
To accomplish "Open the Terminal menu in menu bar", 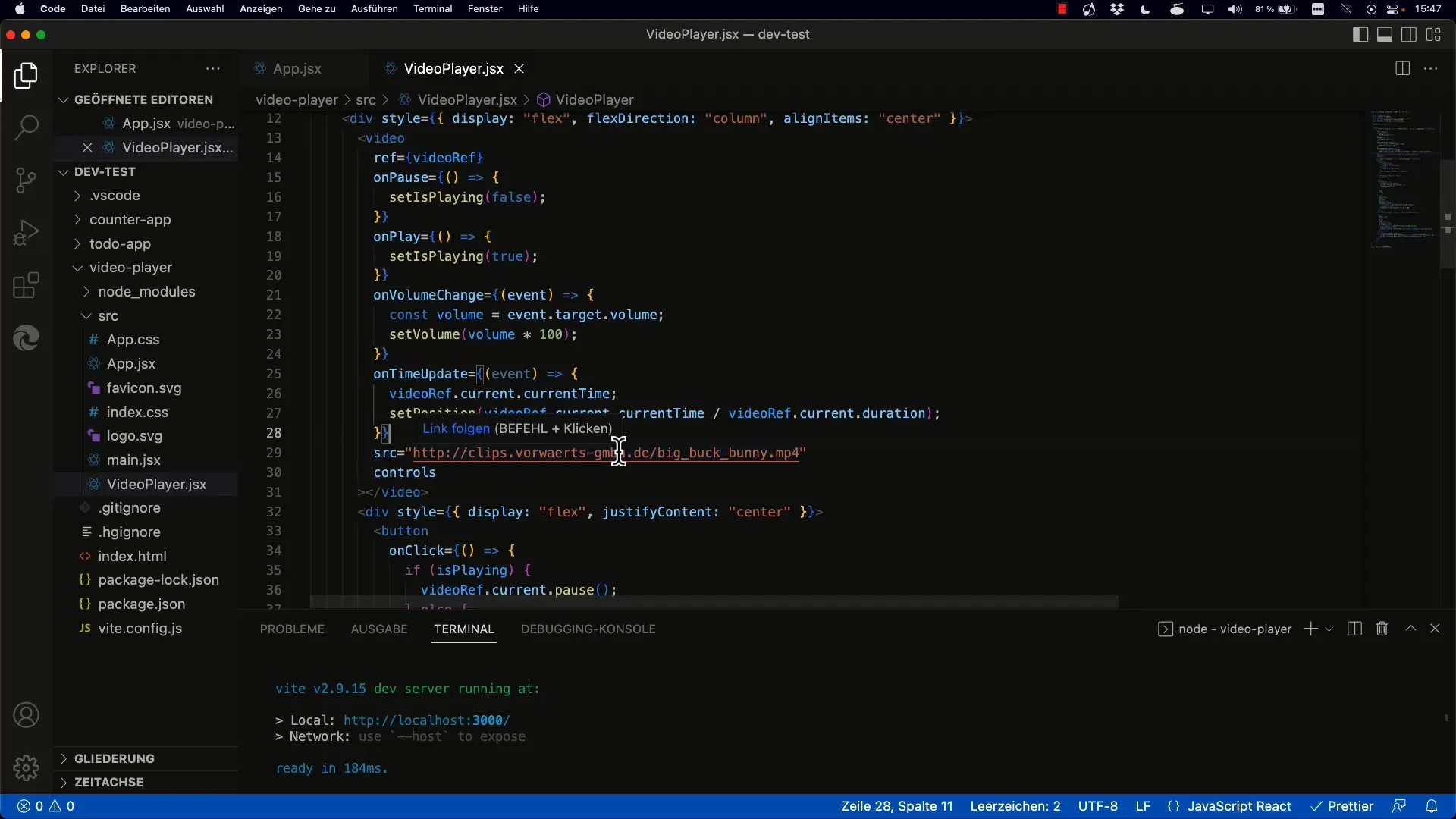I will click(x=432, y=9).
